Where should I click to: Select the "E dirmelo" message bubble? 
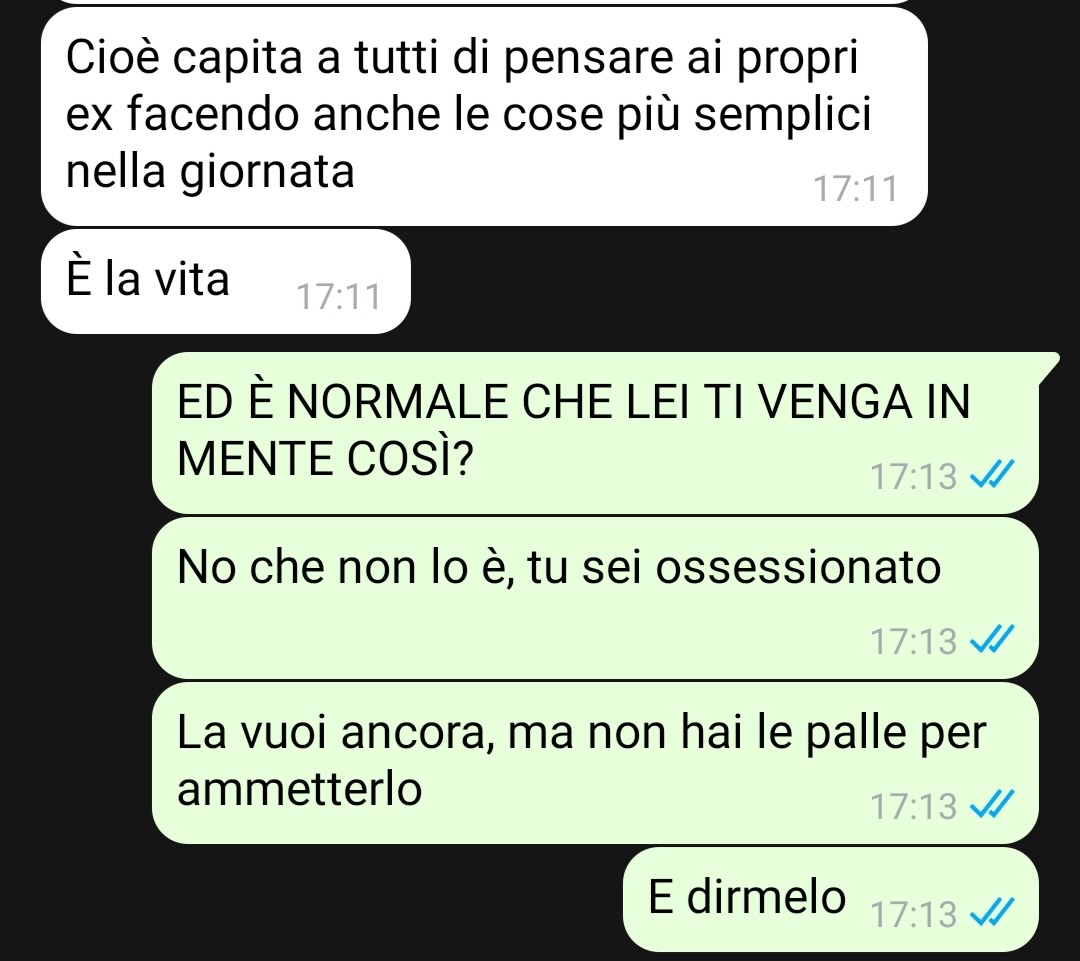point(831,900)
